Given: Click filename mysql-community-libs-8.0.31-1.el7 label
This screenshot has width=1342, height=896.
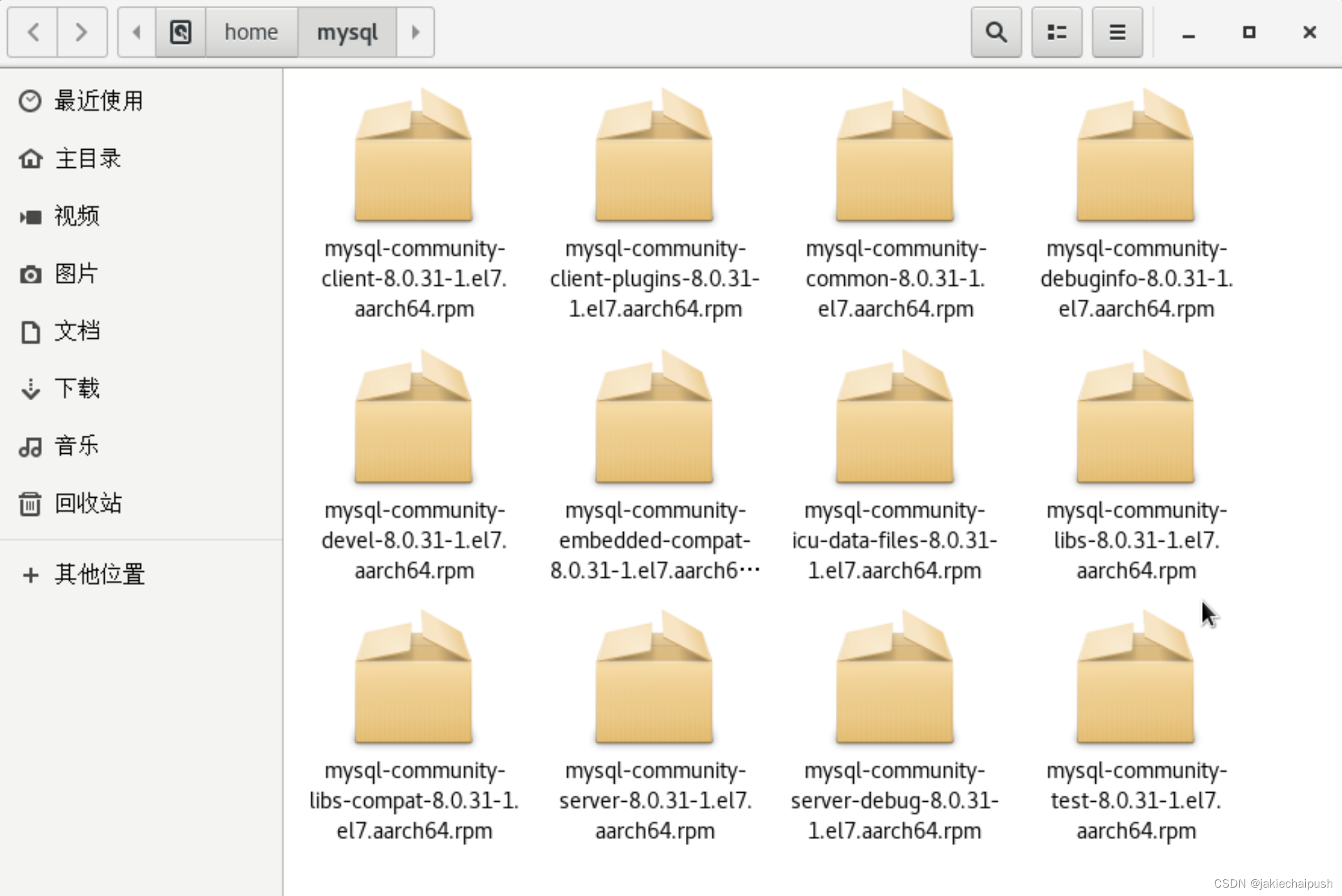Looking at the screenshot, I should pyautogui.click(x=1137, y=540).
